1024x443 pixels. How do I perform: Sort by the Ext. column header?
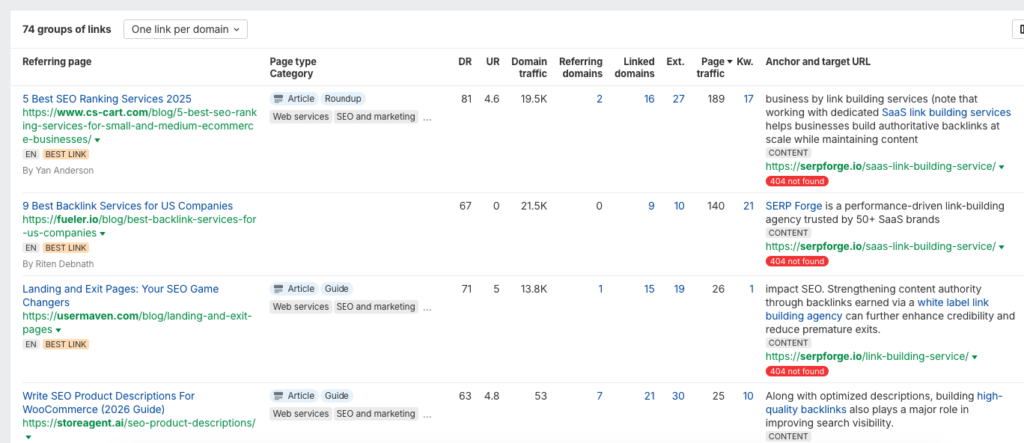(675, 61)
